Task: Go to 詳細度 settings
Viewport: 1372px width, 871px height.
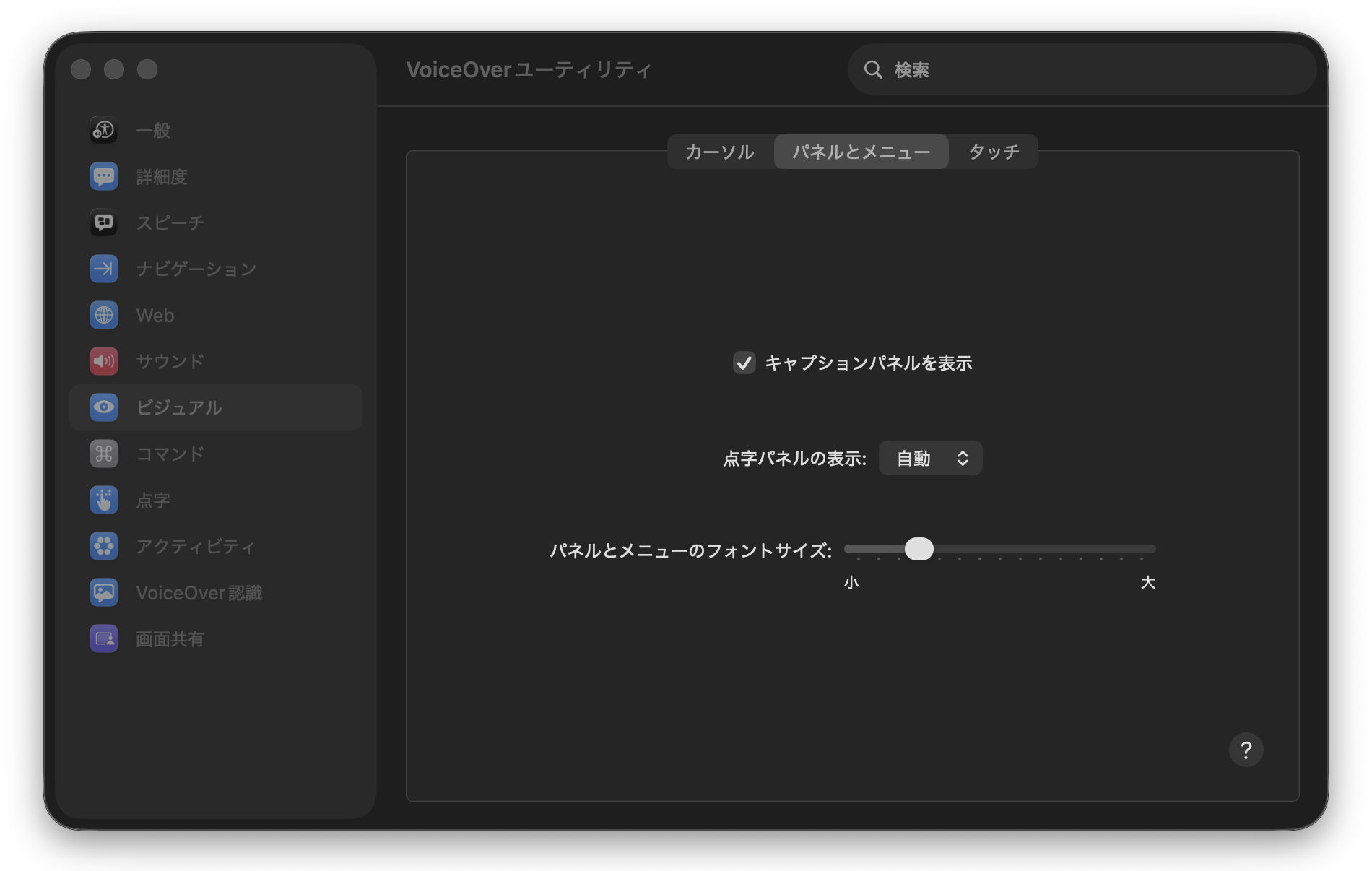Action: [162, 176]
